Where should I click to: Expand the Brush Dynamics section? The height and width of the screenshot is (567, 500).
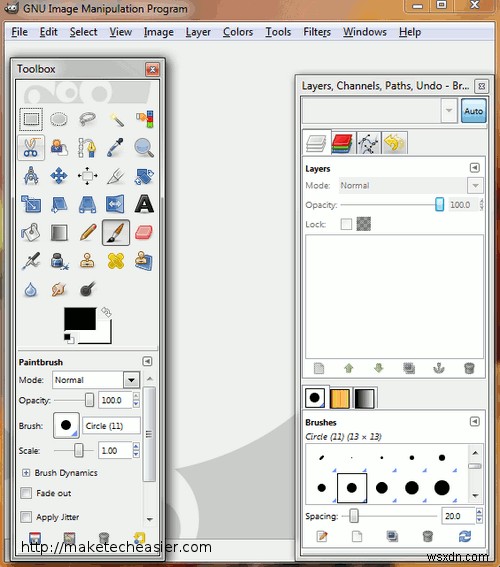tap(26, 473)
